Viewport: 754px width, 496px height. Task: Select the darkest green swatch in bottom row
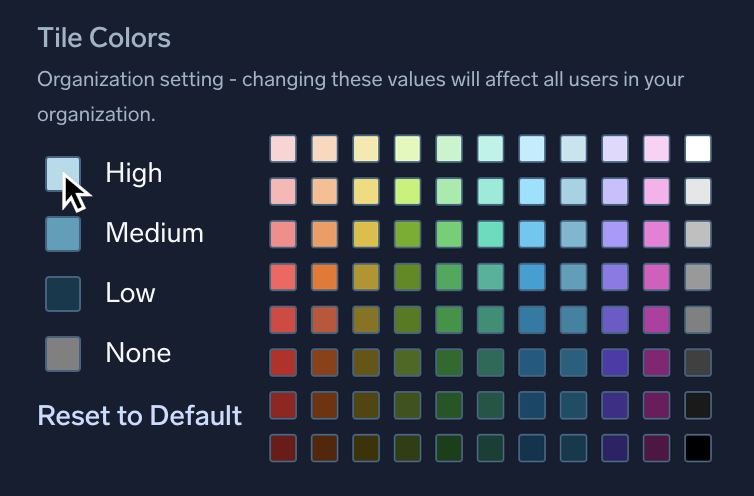449,447
